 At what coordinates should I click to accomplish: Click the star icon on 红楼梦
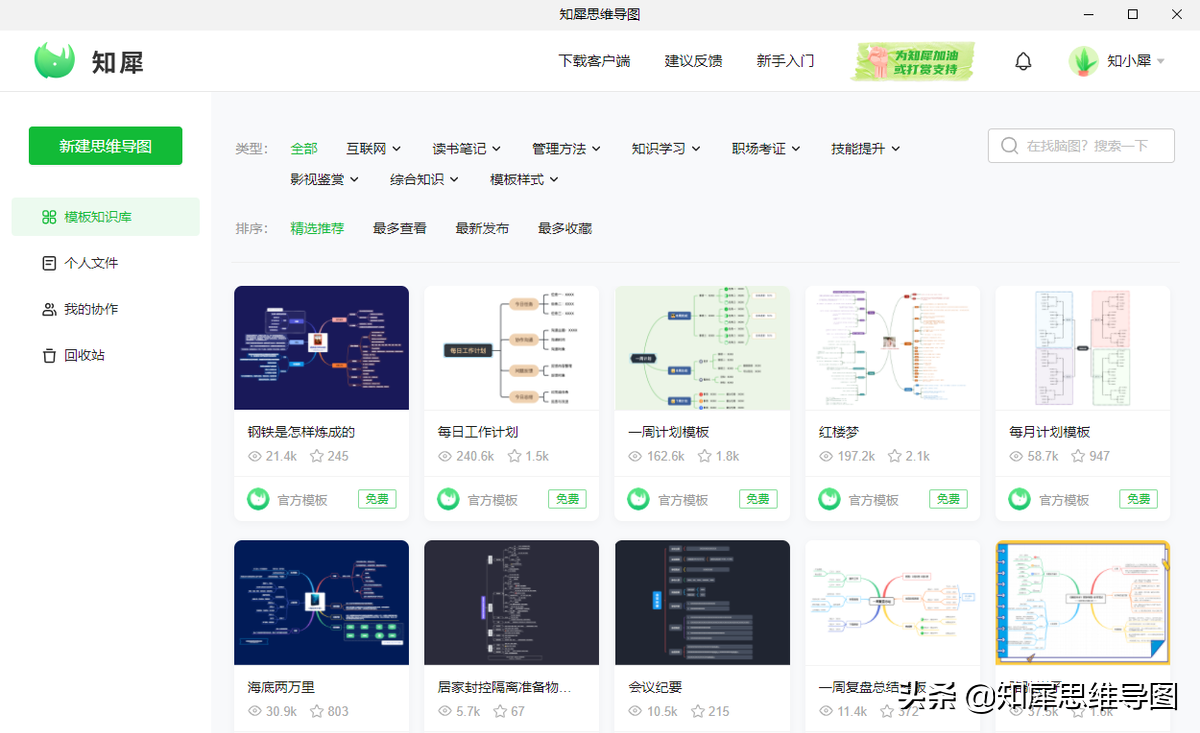coord(895,456)
